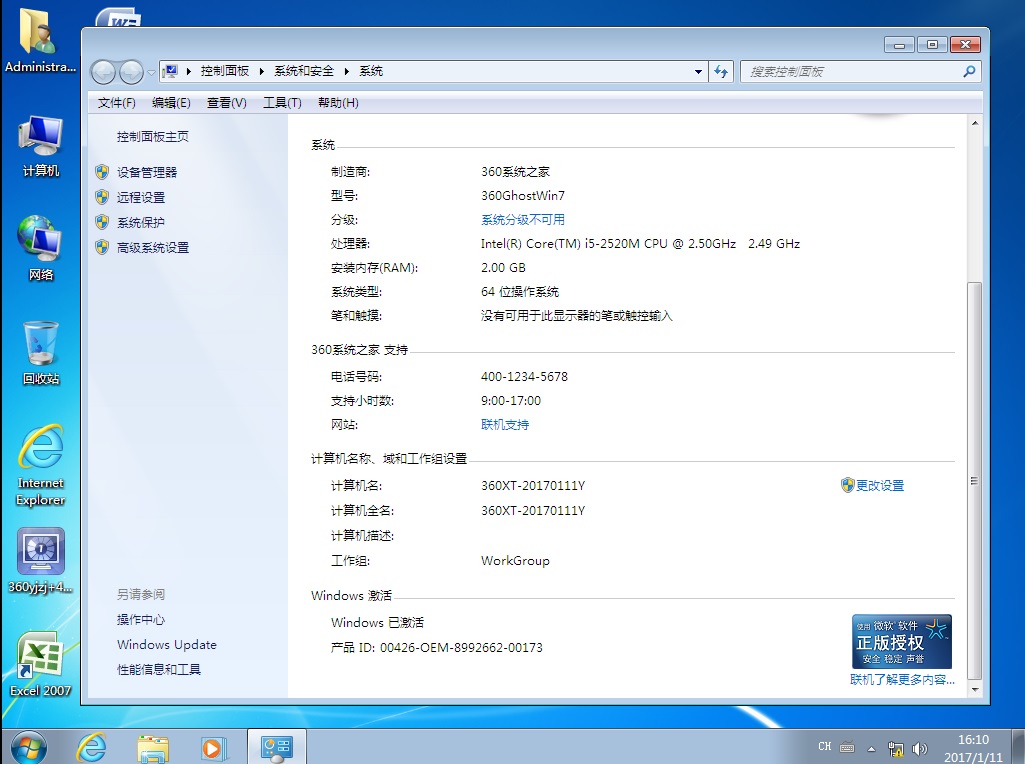Open the Recycle Bin desktop icon
The height and width of the screenshot is (764, 1025).
[41, 352]
